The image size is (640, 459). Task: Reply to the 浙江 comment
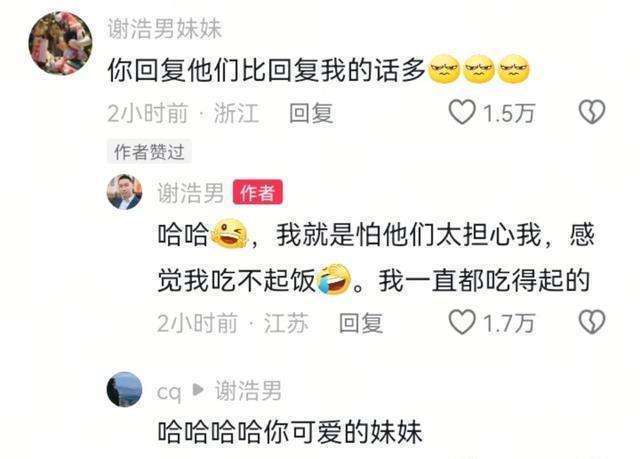pos(311,113)
